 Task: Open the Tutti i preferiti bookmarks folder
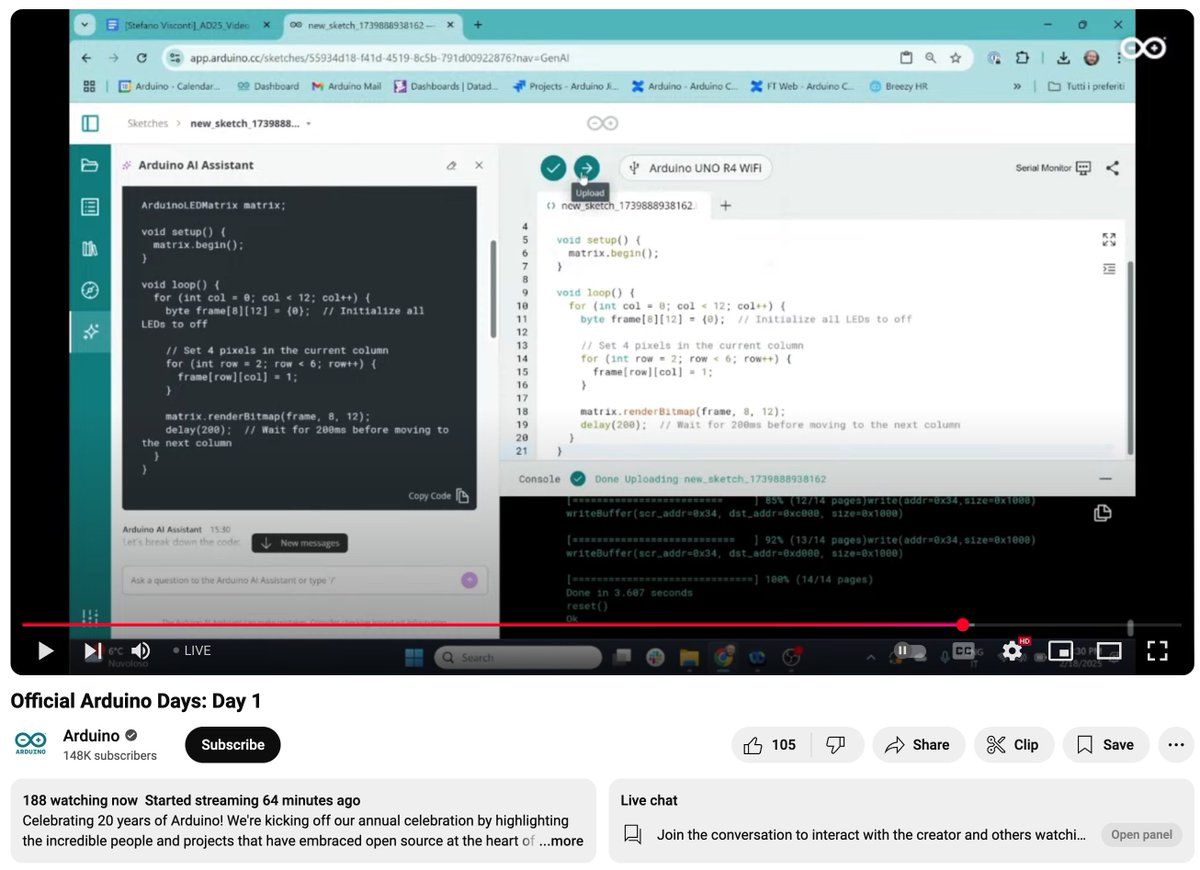[x=1086, y=87]
